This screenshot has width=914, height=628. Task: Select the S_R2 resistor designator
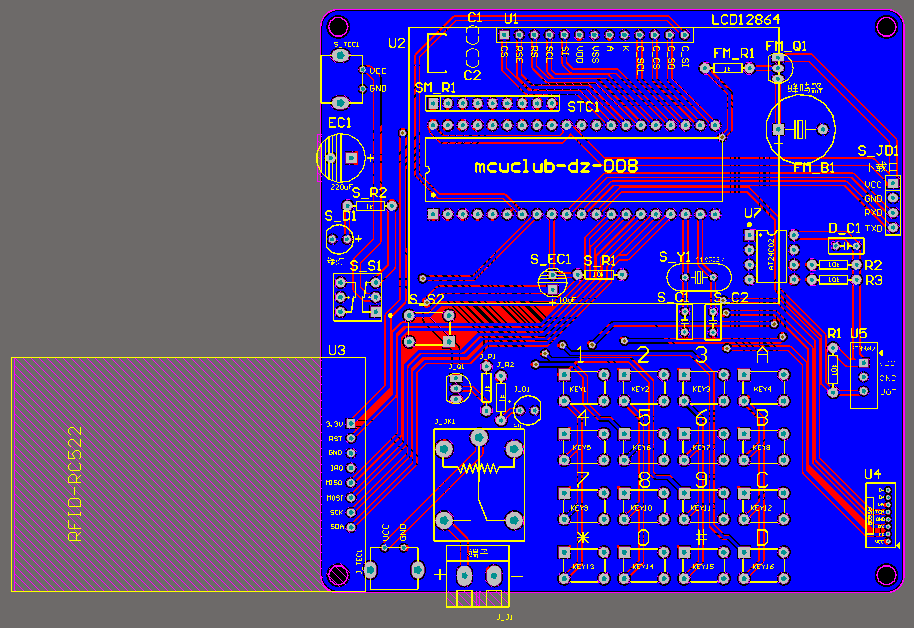coord(370,192)
